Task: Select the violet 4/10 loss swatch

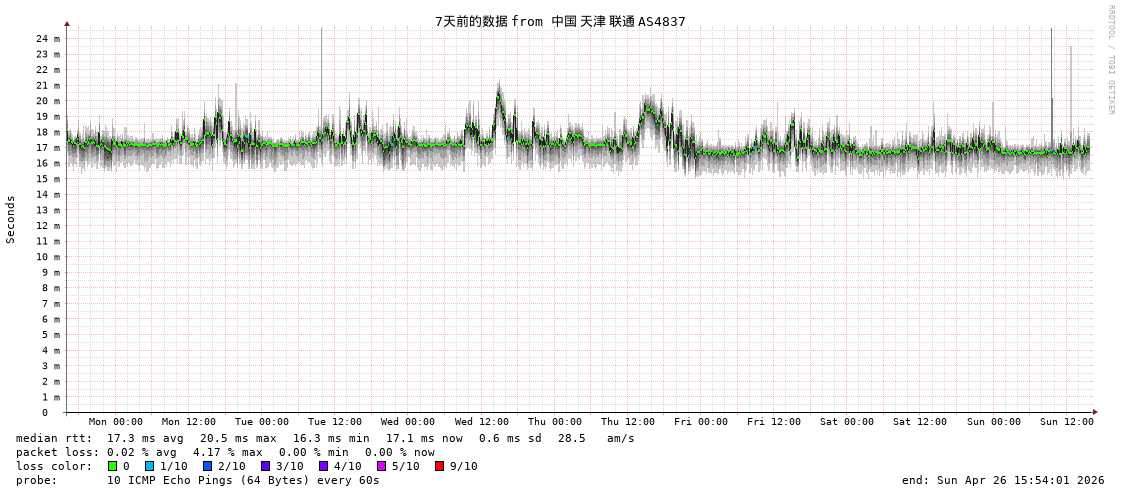Action: (323, 466)
